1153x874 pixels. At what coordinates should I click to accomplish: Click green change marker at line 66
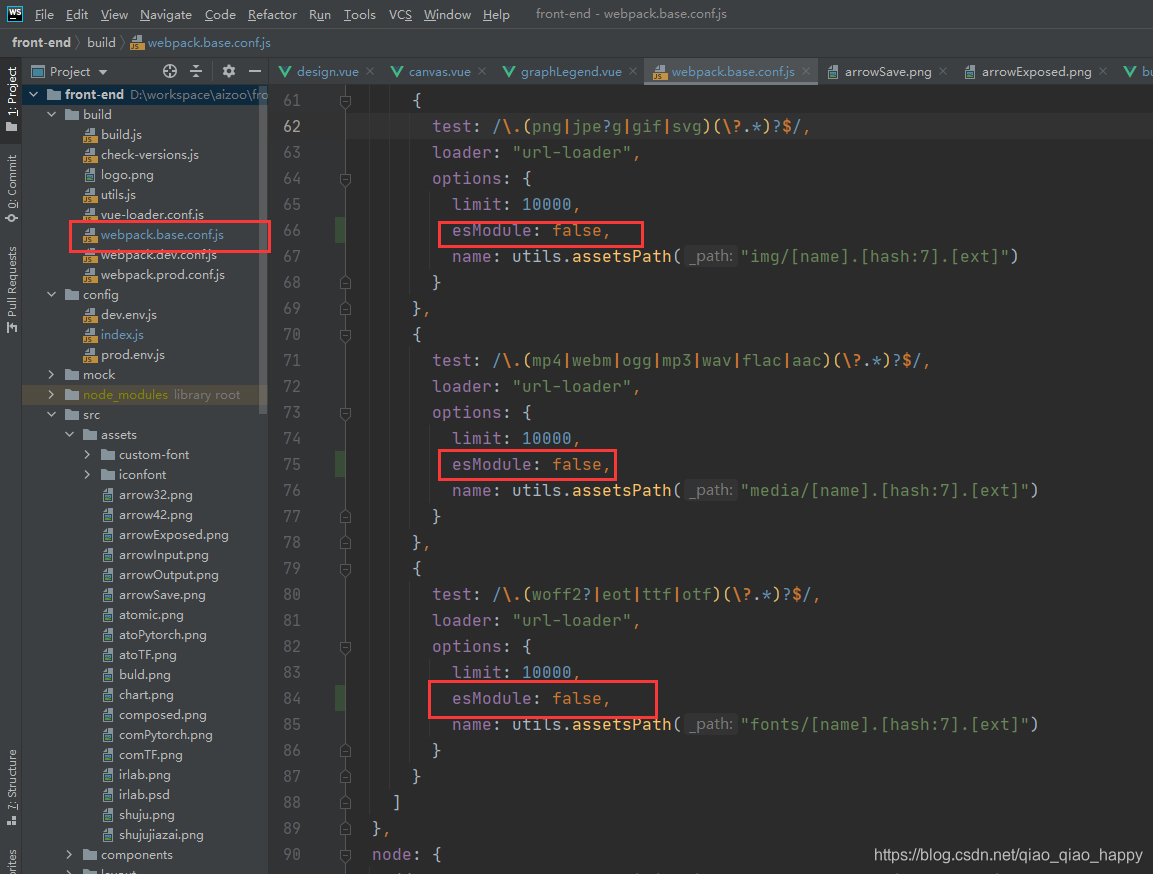point(340,230)
